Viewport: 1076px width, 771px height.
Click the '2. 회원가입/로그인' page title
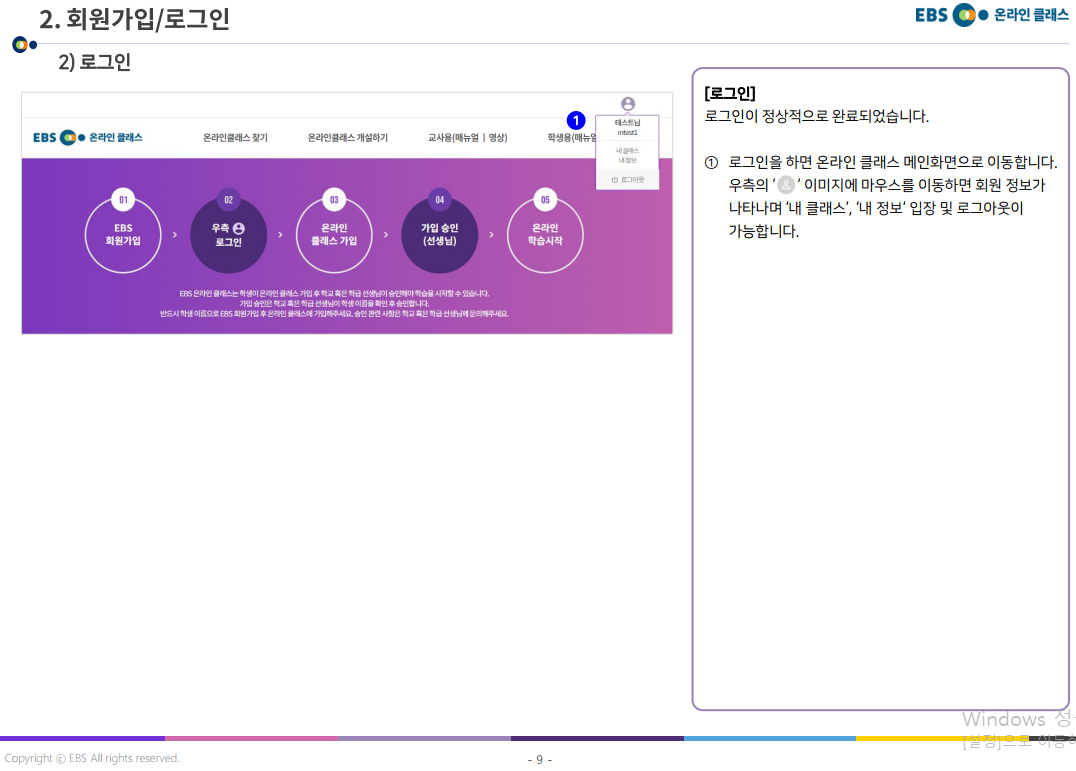(x=134, y=19)
